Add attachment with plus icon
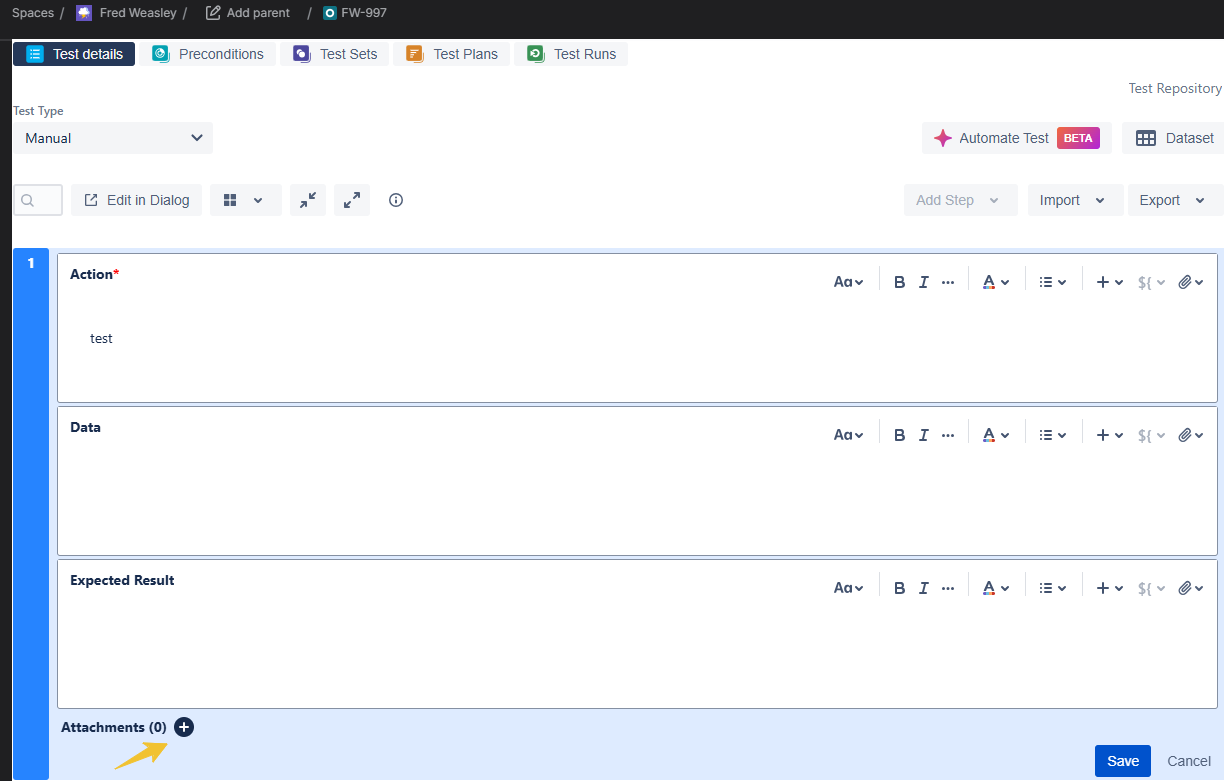The height and width of the screenshot is (781, 1224). 184,727
